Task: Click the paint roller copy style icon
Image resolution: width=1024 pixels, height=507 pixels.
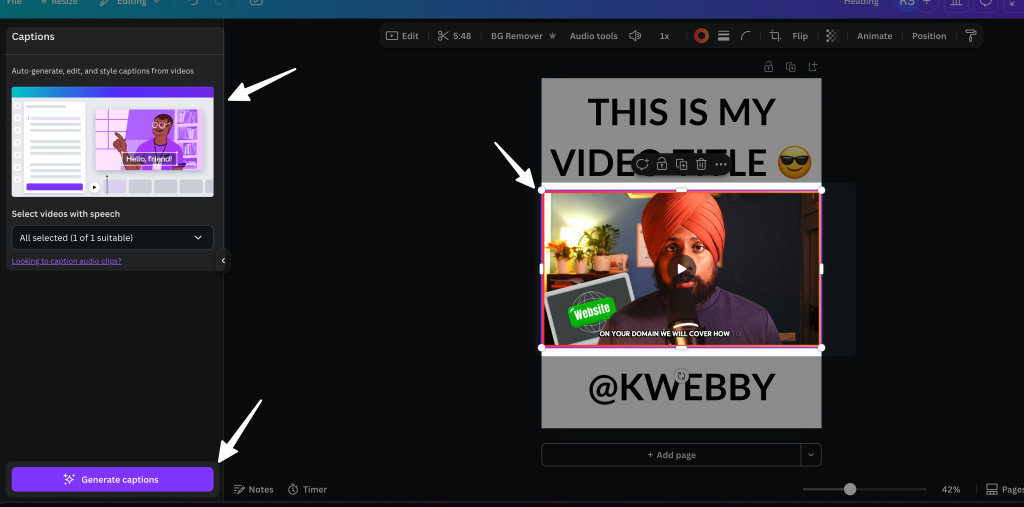Action: [971, 36]
